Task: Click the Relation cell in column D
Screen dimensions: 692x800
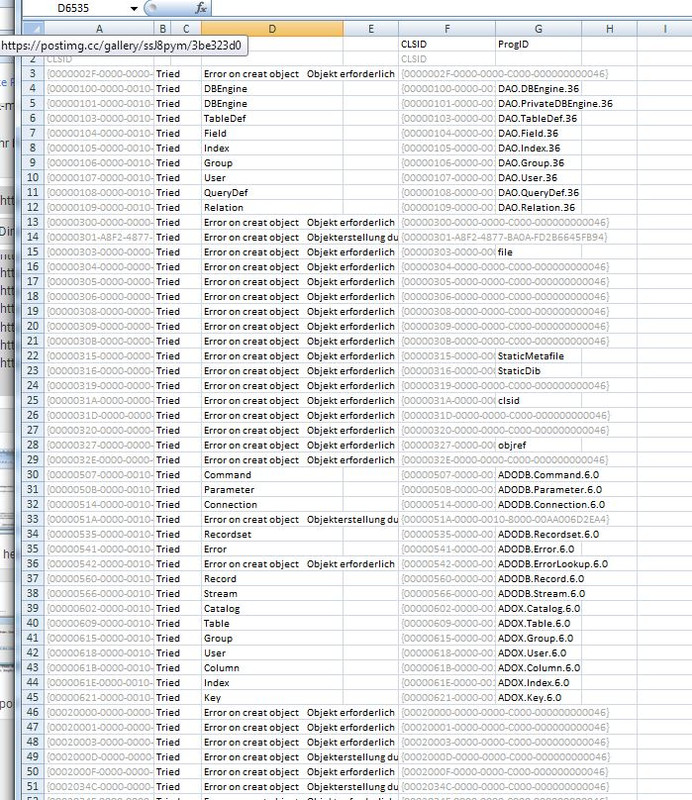Action: 272,208
